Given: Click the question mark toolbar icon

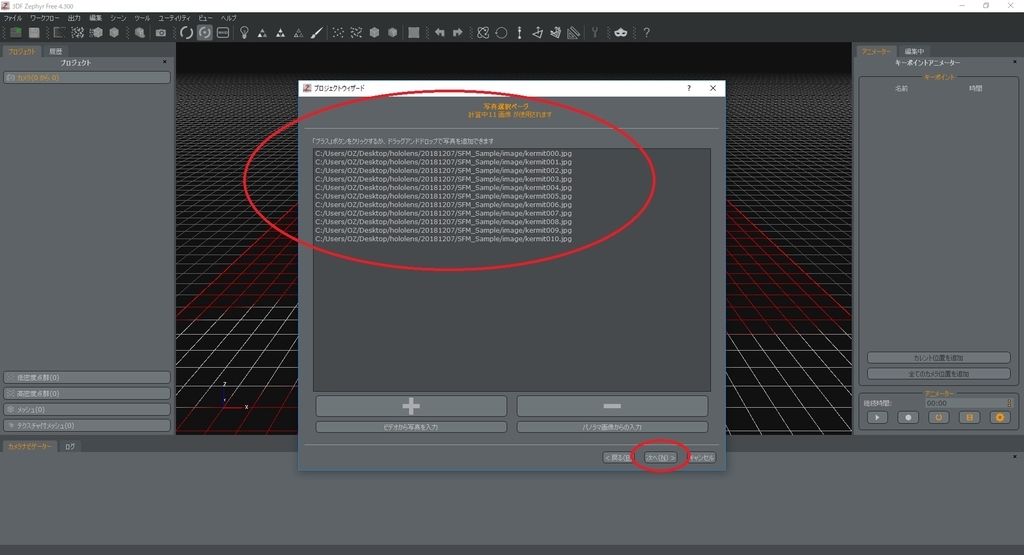Looking at the screenshot, I should coord(647,33).
